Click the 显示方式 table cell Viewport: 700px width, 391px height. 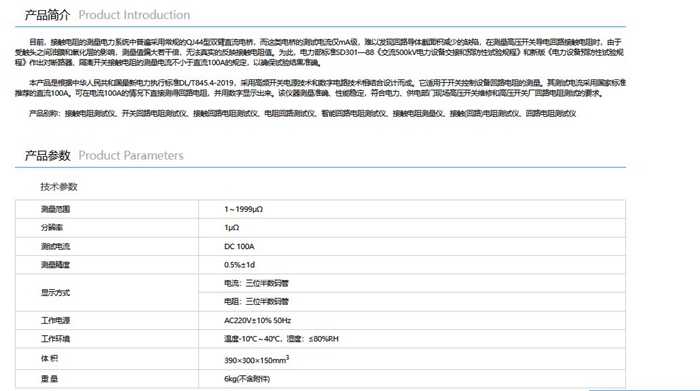[x=107, y=292]
